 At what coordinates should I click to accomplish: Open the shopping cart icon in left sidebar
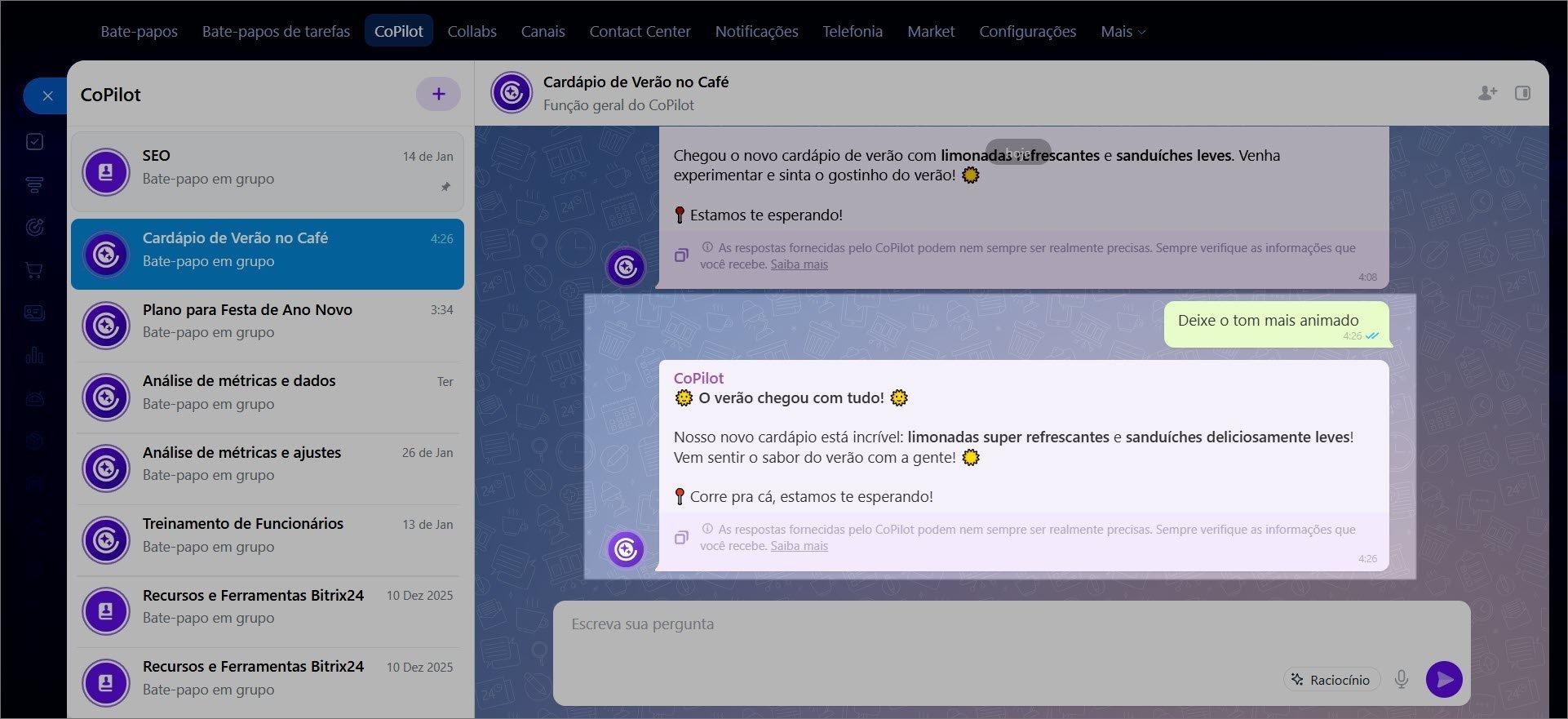point(34,270)
